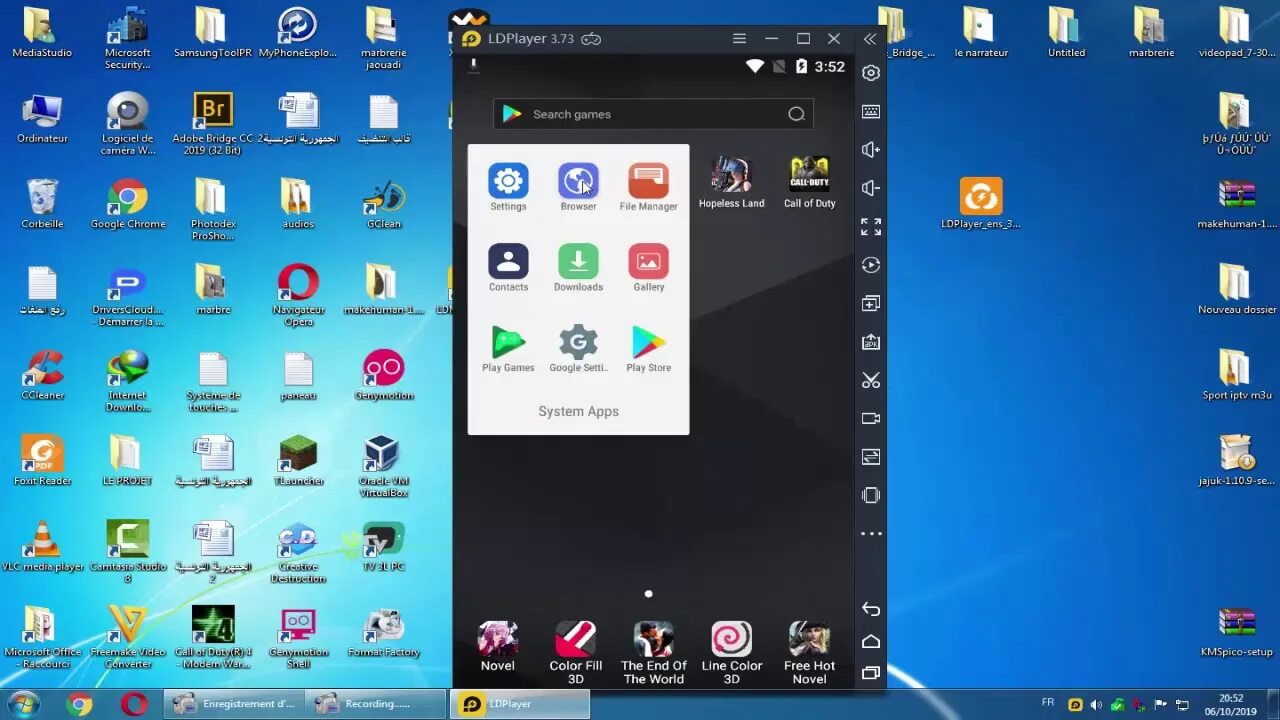Screen dimensions: 1280x720
Task: Click the taskbar clock showing 20:52
Action: coord(1232,704)
